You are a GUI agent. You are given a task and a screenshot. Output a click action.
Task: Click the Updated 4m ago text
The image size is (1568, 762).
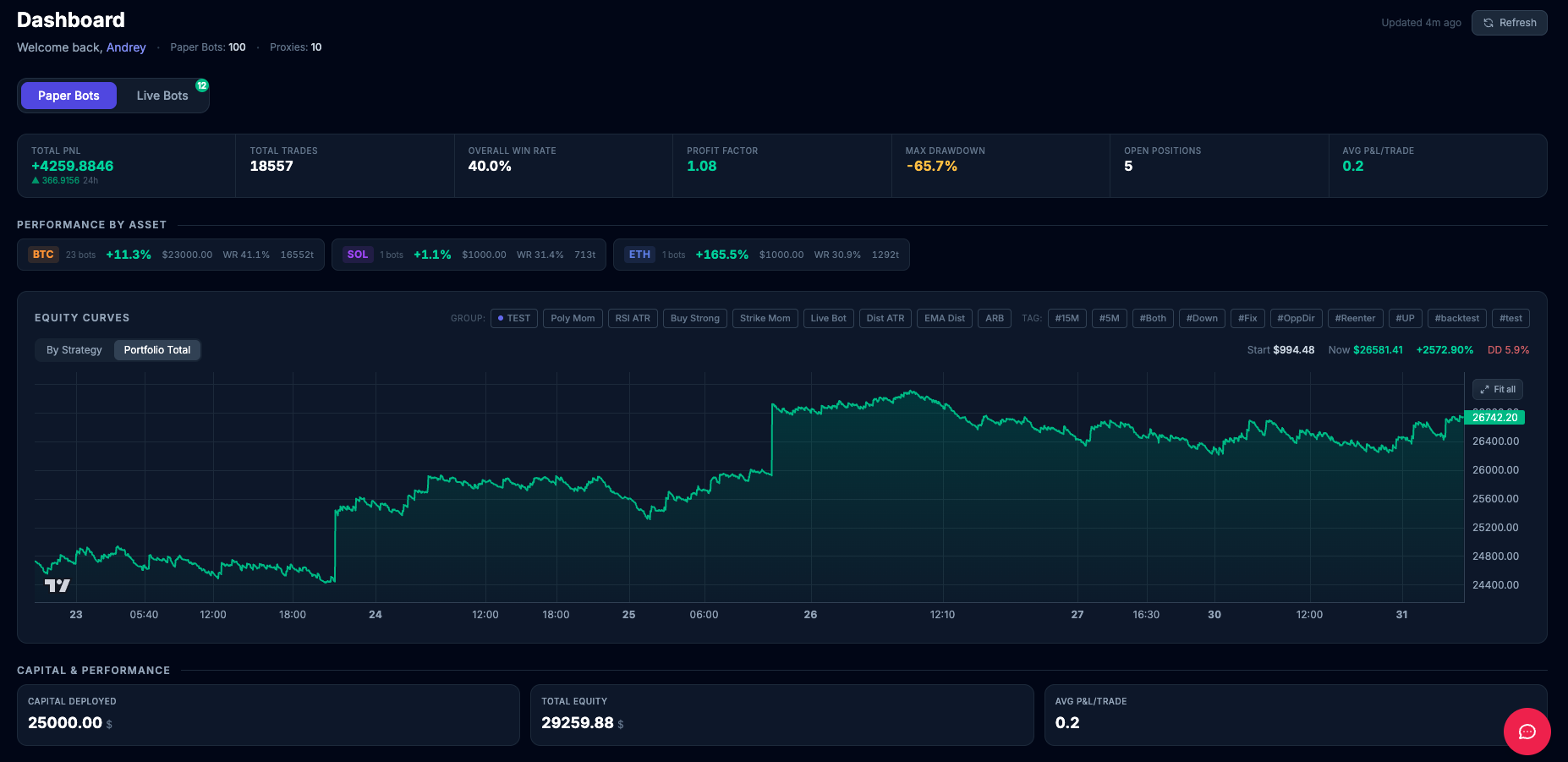tap(1421, 23)
